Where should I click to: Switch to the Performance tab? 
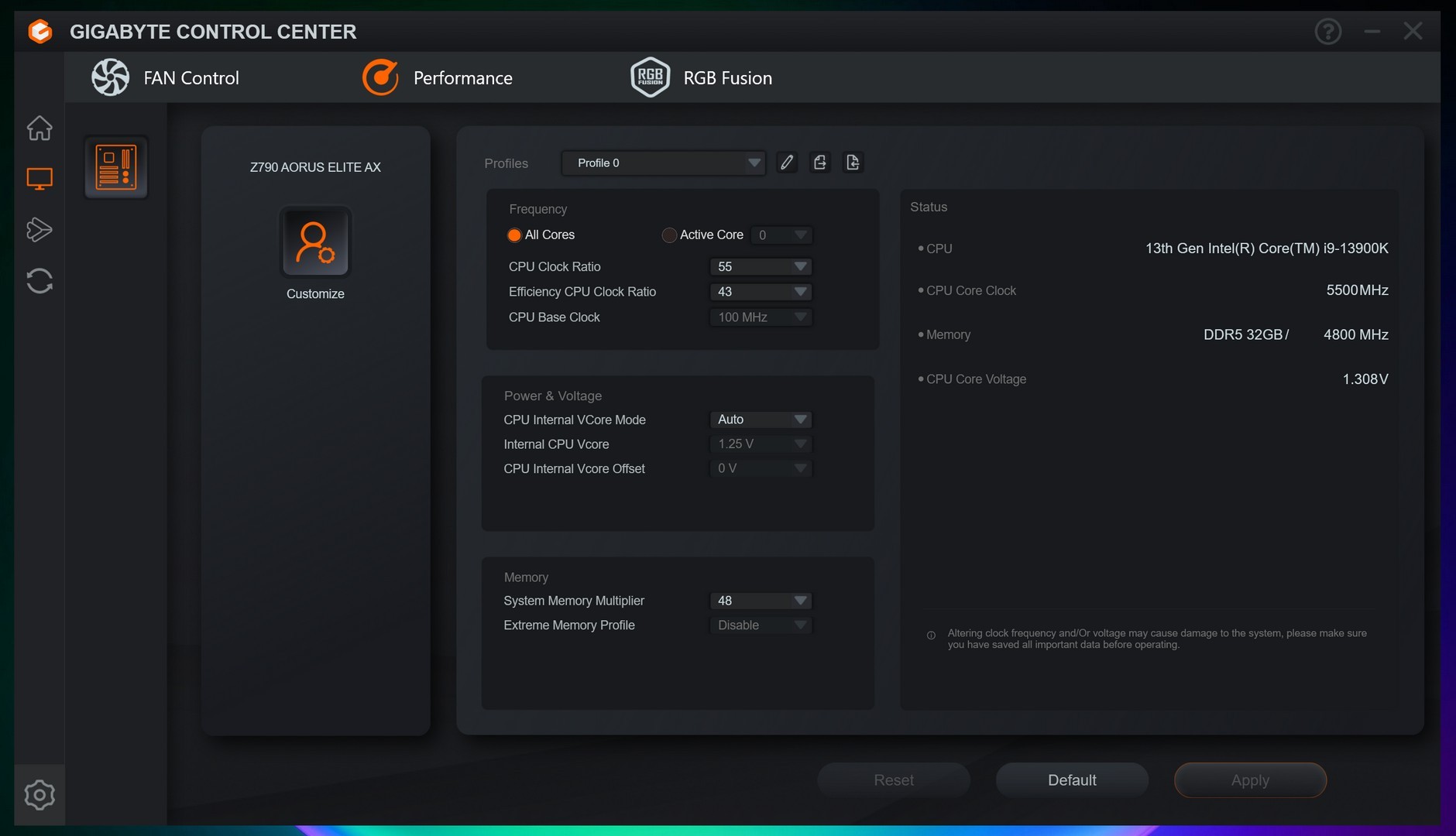(438, 77)
